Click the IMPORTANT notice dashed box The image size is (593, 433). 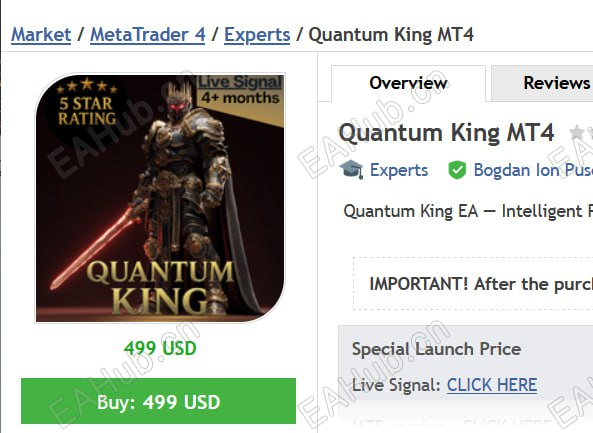(473, 284)
